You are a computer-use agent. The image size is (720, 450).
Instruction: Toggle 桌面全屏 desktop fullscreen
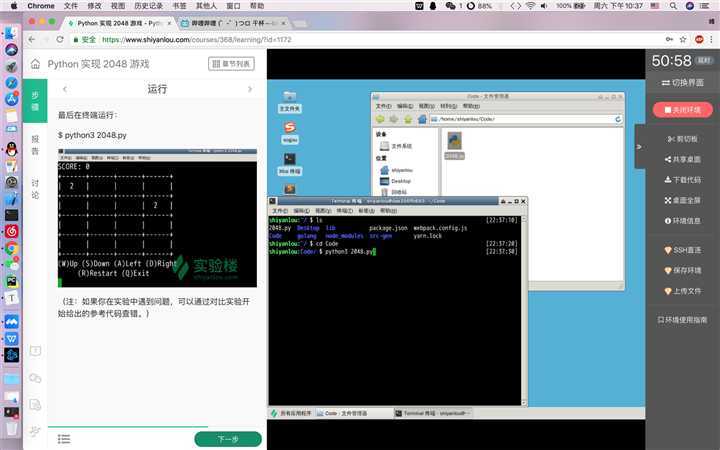(x=682, y=200)
